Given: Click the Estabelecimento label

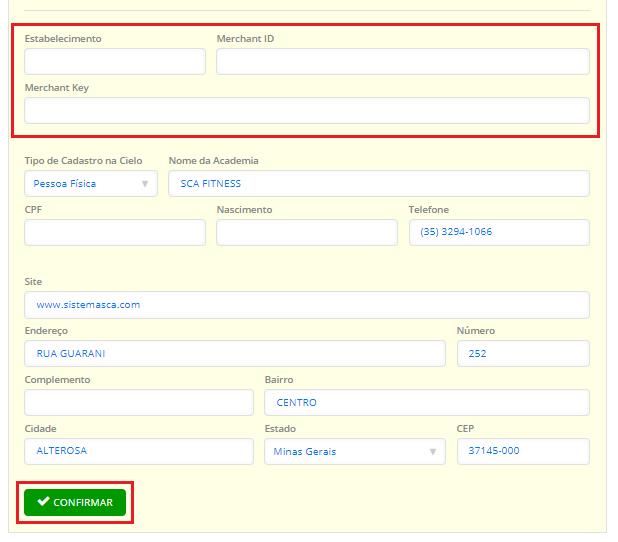Looking at the screenshot, I should 63,39.
